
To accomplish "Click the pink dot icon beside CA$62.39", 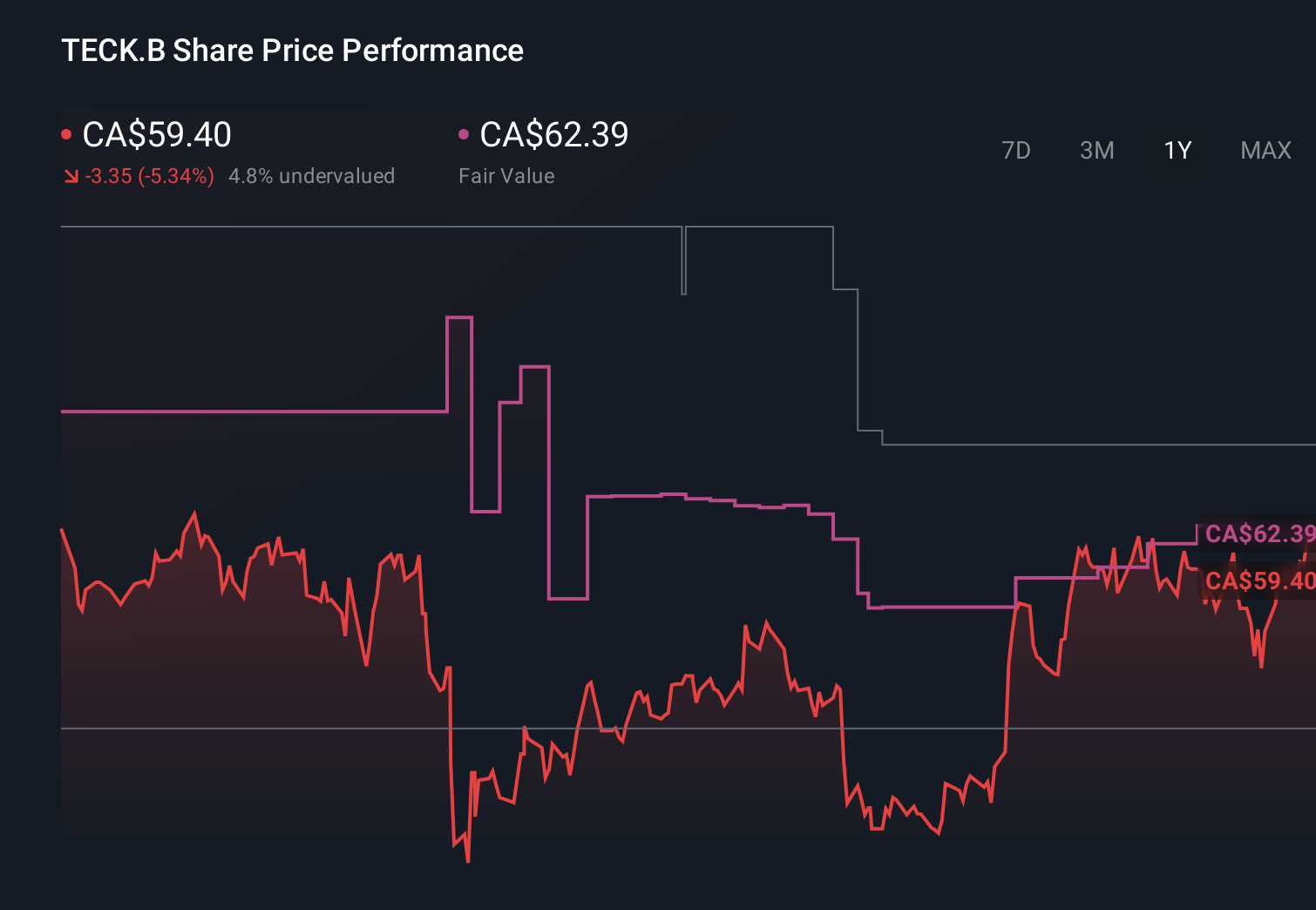I will point(465,132).
